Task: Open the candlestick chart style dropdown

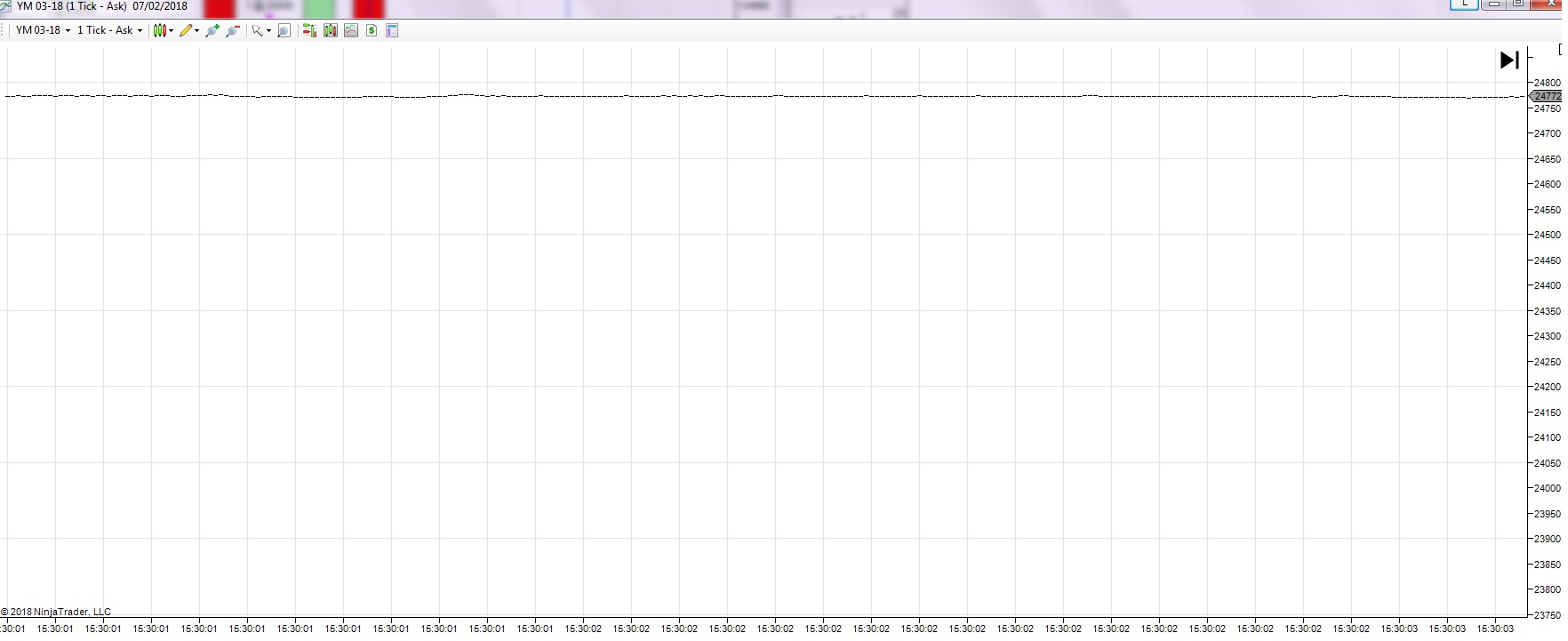Action: pyautogui.click(x=163, y=30)
